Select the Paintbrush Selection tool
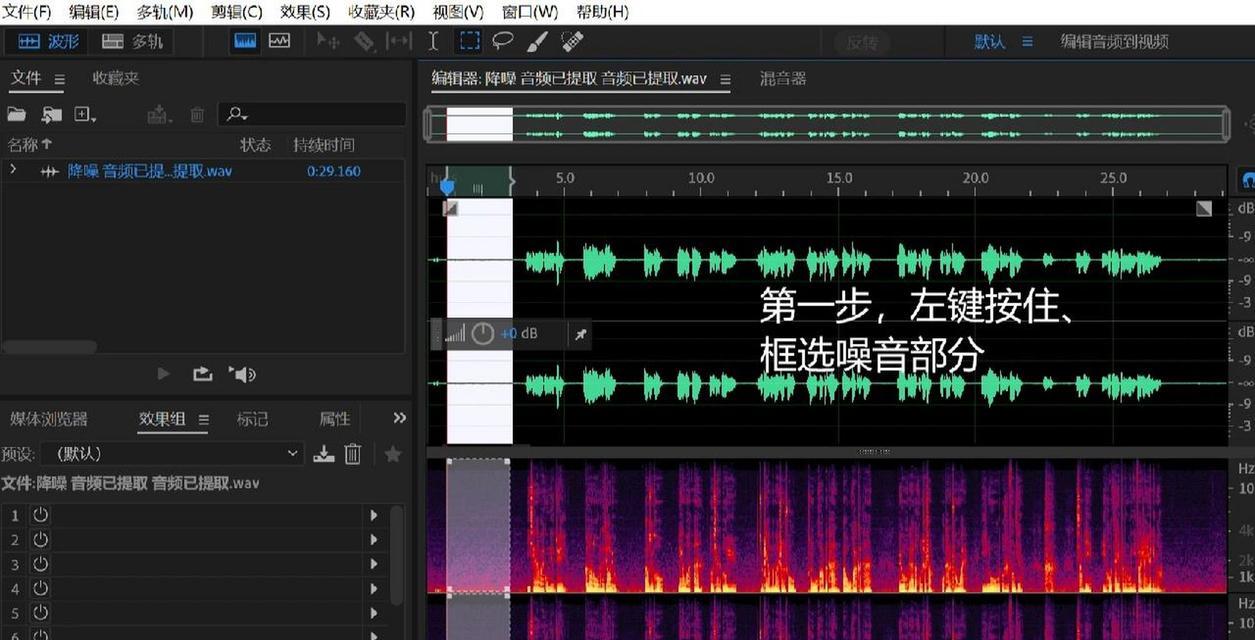This screenshot has height=640, width=1255. pos(537,41)
